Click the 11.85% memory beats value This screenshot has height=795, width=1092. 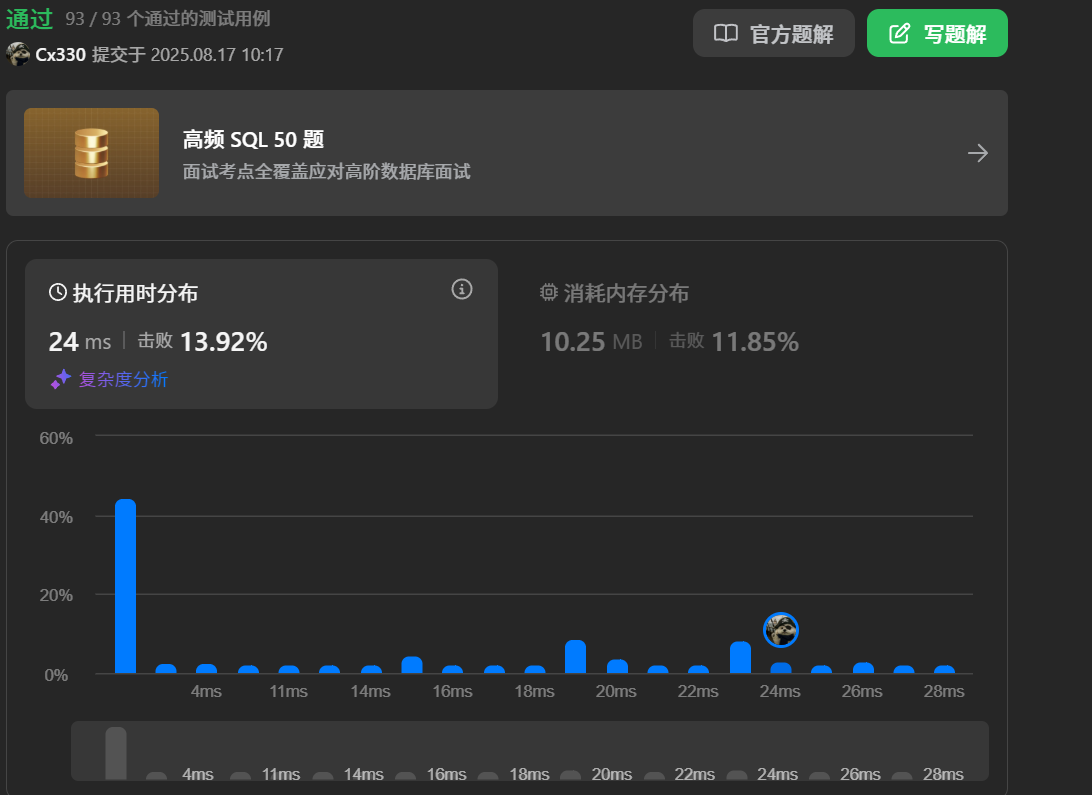point(755,342)
